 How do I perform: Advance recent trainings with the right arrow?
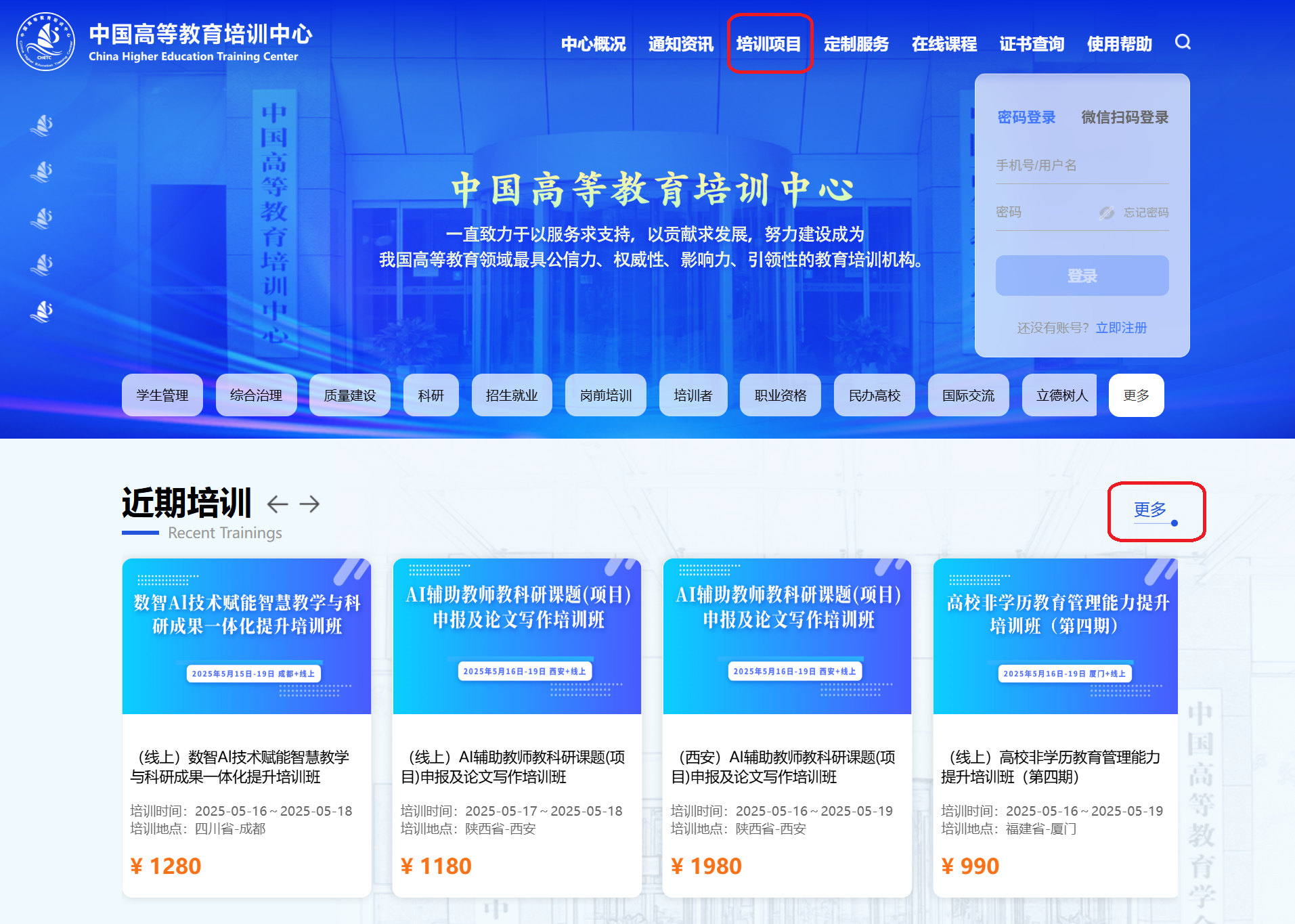tap(309, 504)
